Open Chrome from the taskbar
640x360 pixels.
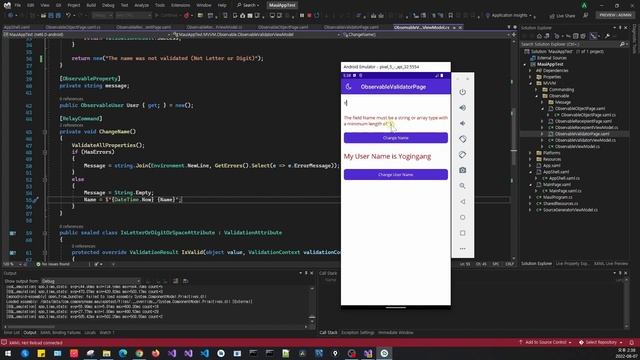[x=139, y=353]
